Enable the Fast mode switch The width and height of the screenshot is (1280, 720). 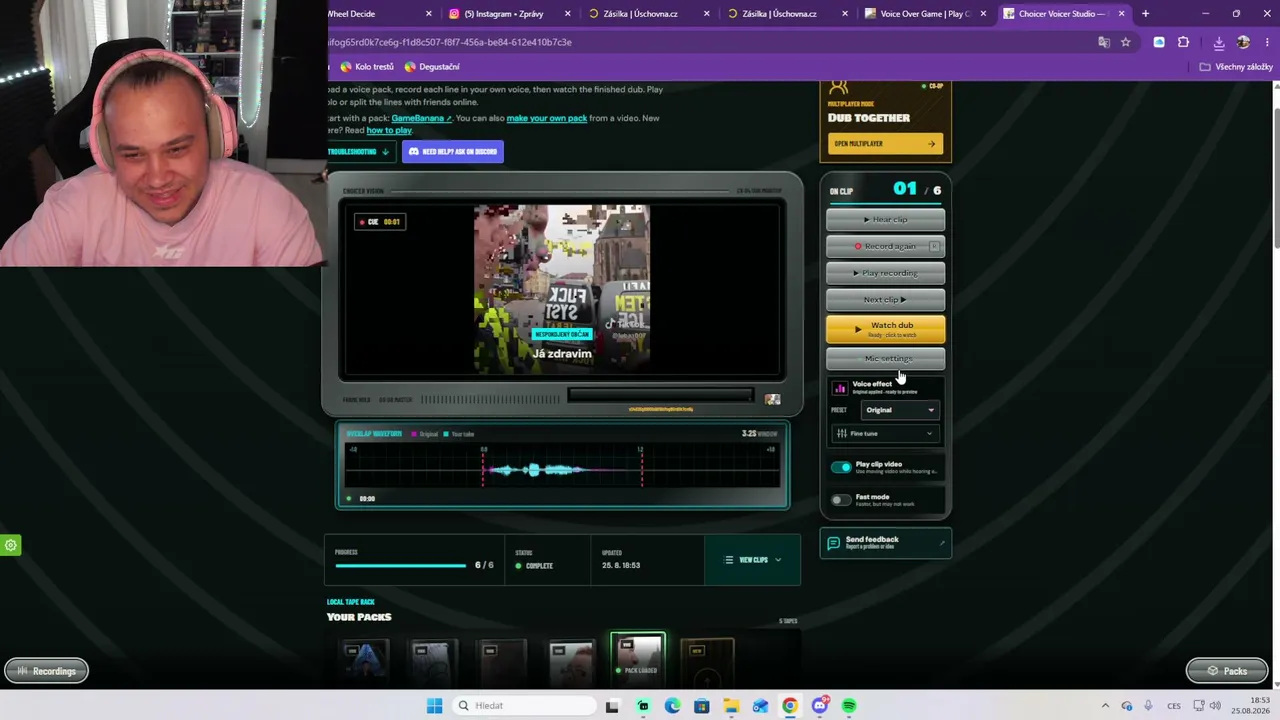(x=841, y=500)
